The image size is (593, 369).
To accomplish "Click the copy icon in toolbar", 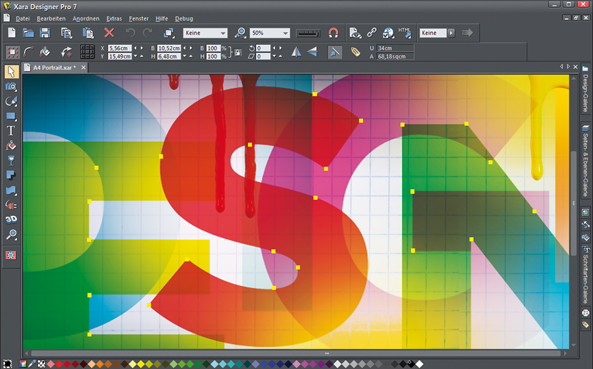I will pos(67,33).
